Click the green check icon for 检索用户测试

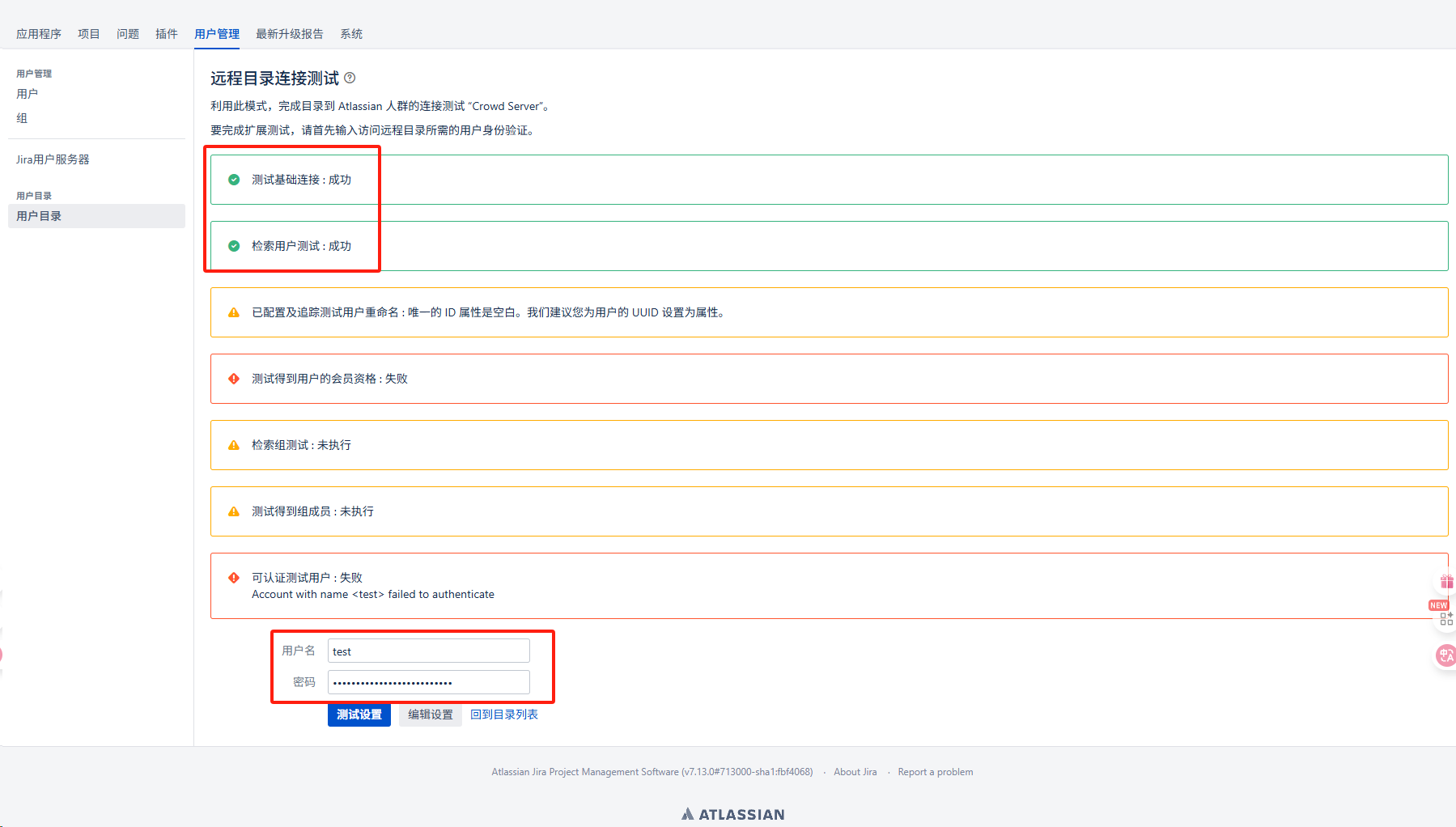(234, 246)
